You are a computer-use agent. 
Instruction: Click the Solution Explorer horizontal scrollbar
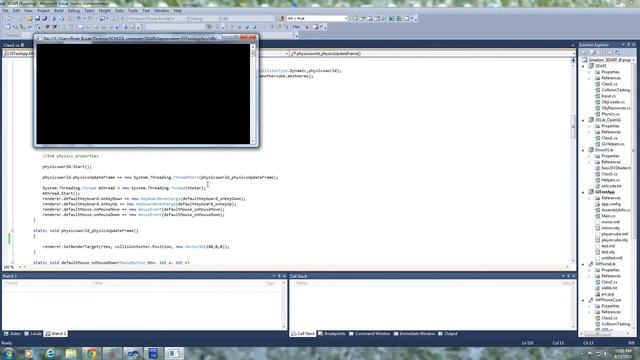point(604,334)
